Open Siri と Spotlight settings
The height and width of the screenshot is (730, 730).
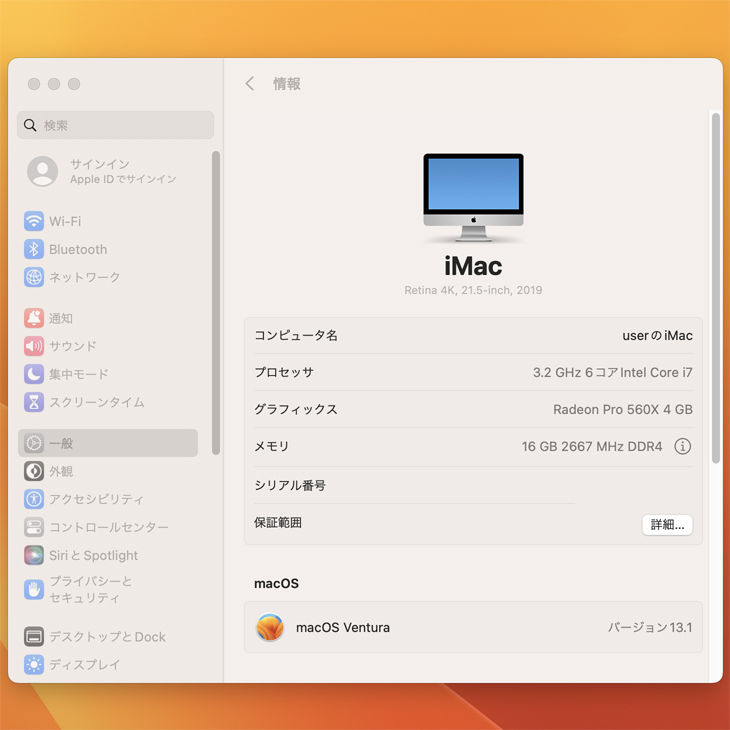pyautogui.click(x=94, y=555)
